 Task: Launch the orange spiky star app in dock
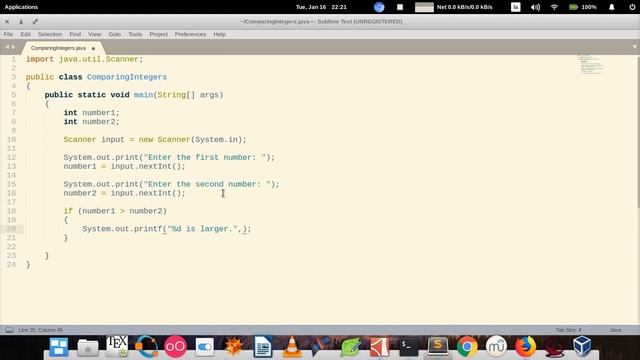234,347
